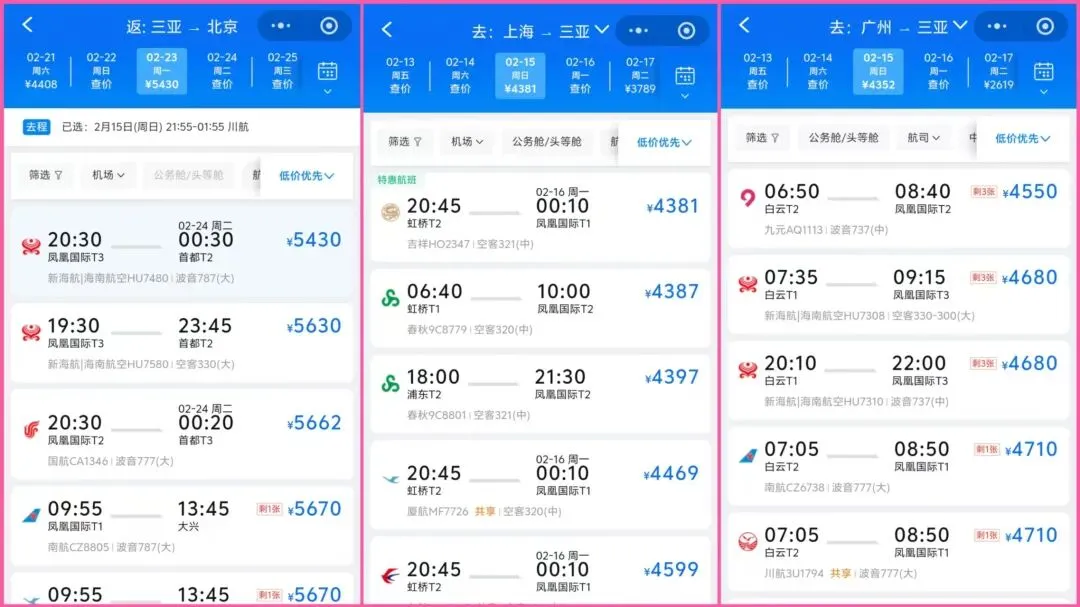Go back from the 三亚→北京 return flight list
This screenshot has width=1080, height=607.
[28, 25]
